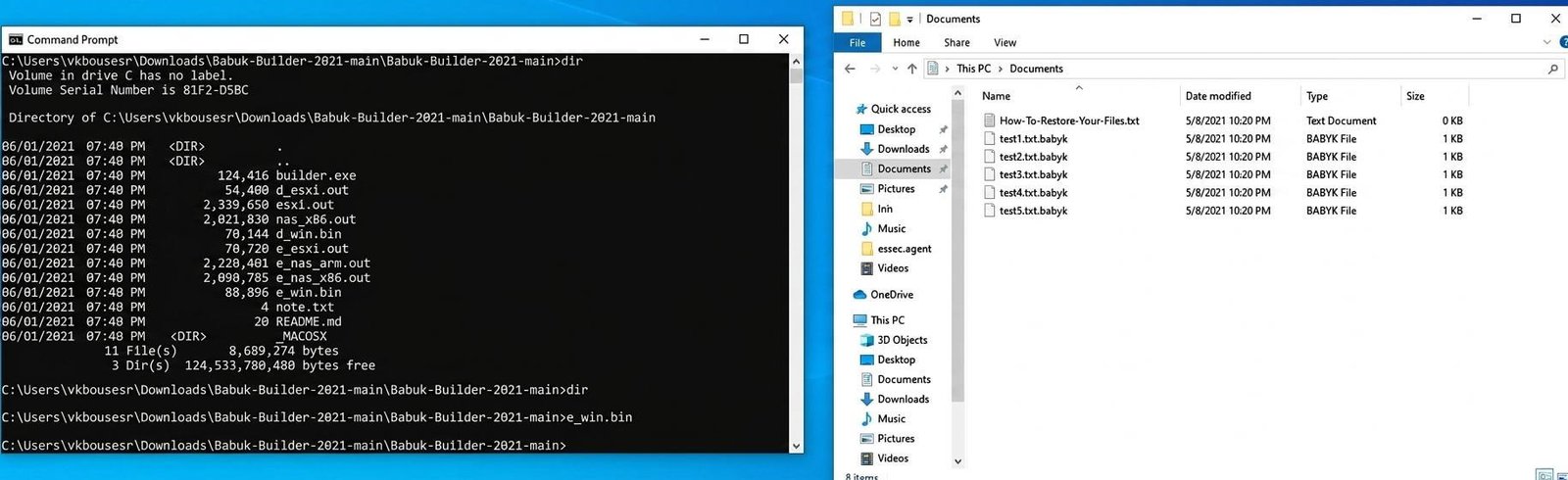Click the search magnifier icon in Explorer
Viewport: 1568px width, 480px height.
pos(1553,69)
